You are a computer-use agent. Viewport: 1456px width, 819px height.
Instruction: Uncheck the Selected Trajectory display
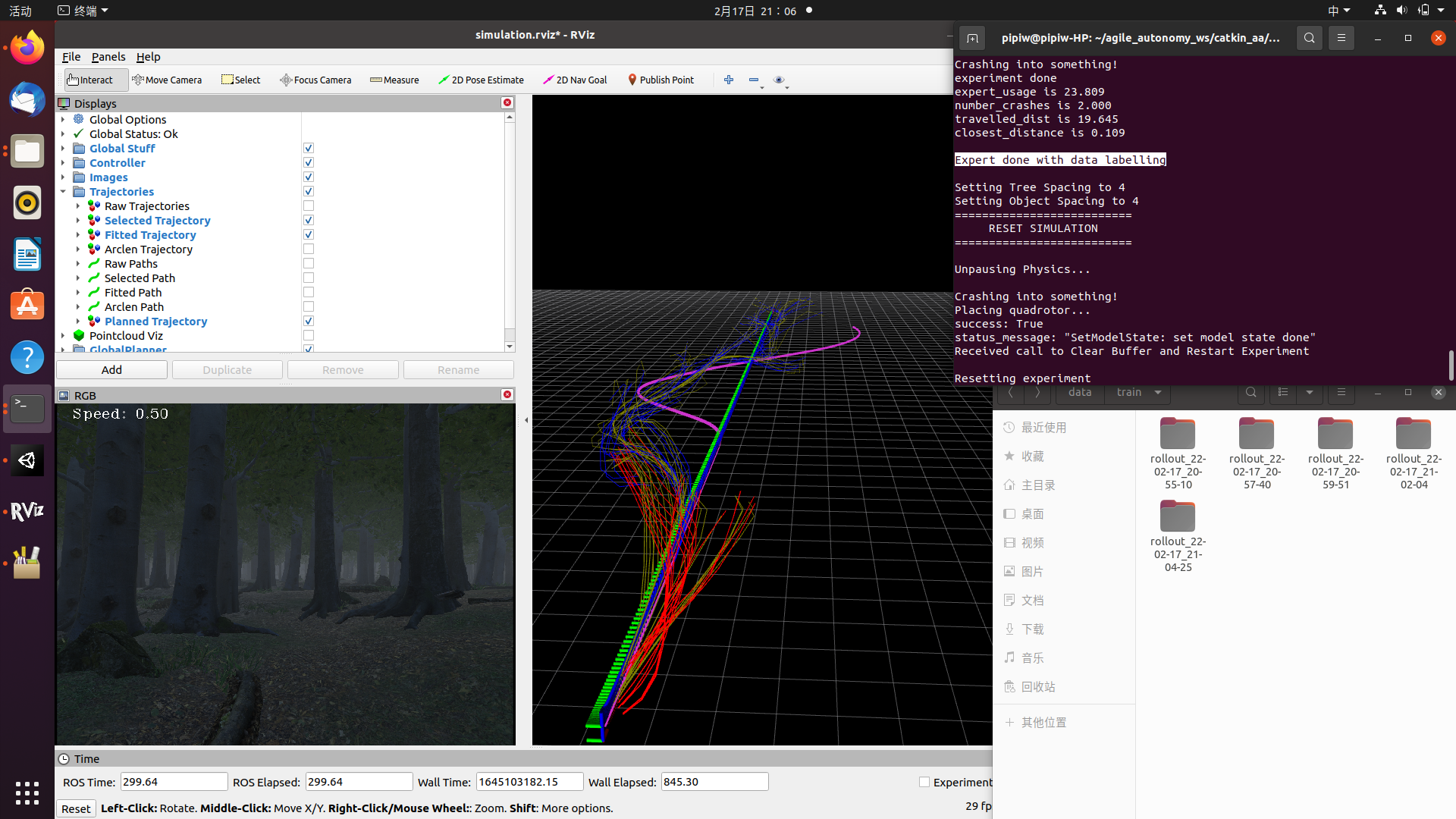(308, 219)
